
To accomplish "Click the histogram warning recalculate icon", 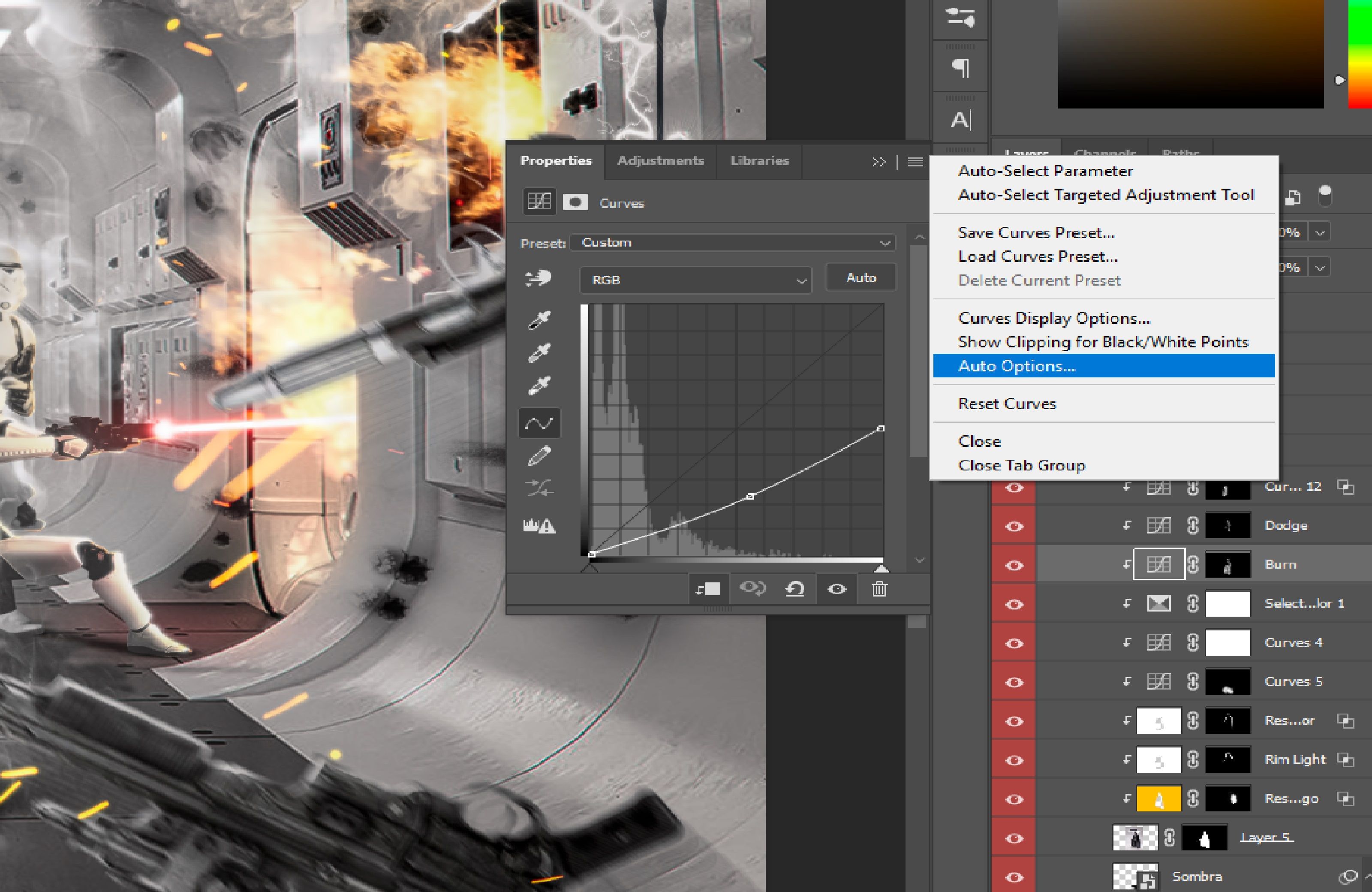I will pos(539,525).
